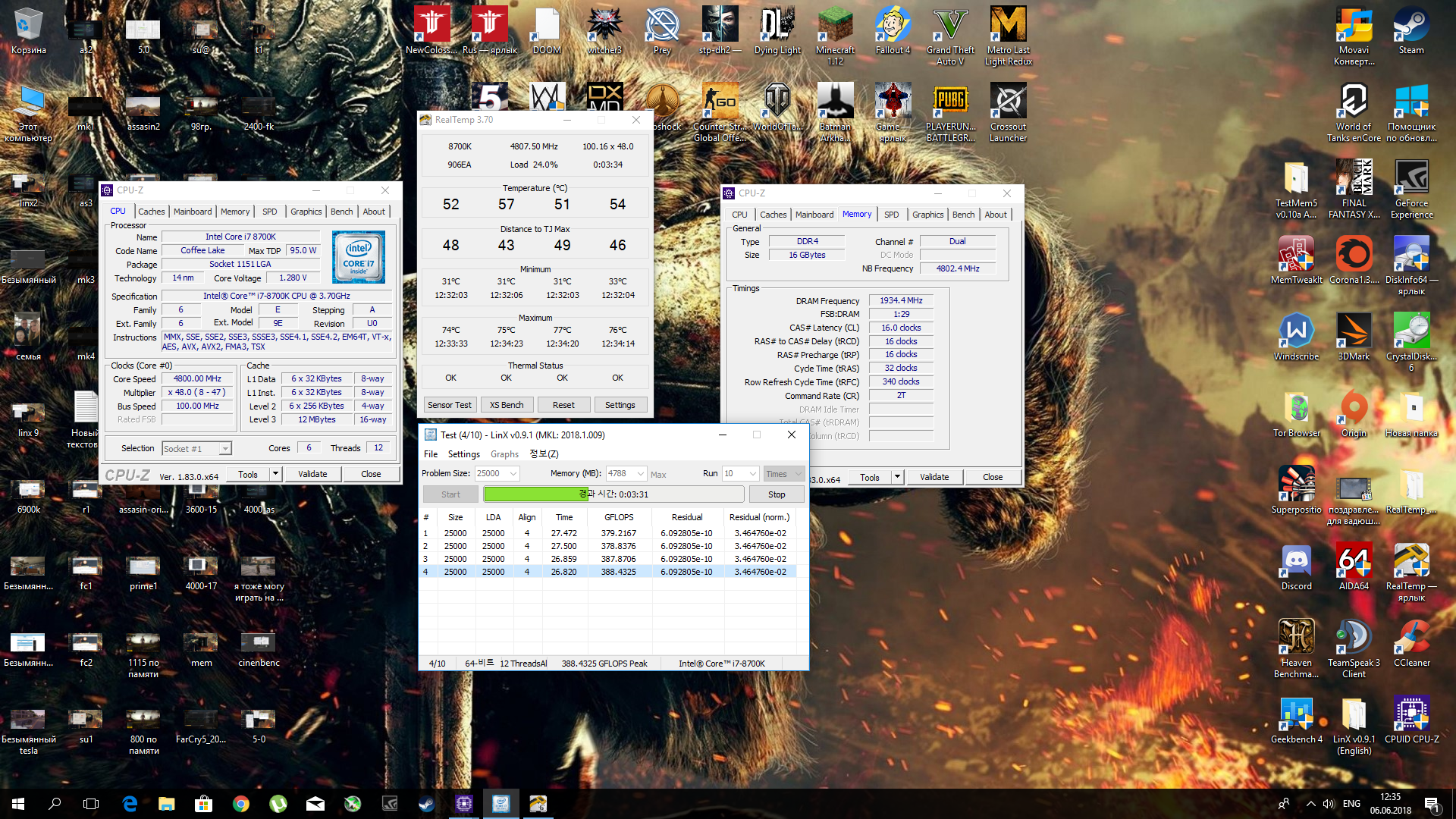The height and width of the screenshot is (819, 1456).
Task: Open the CPU-Z Tools dropdown arrow
Action: (276, 474)
